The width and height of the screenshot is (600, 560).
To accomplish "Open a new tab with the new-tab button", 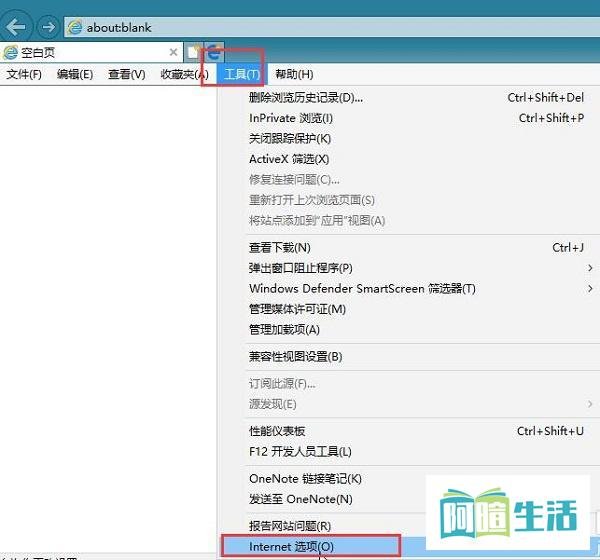I will pos(194,52).
